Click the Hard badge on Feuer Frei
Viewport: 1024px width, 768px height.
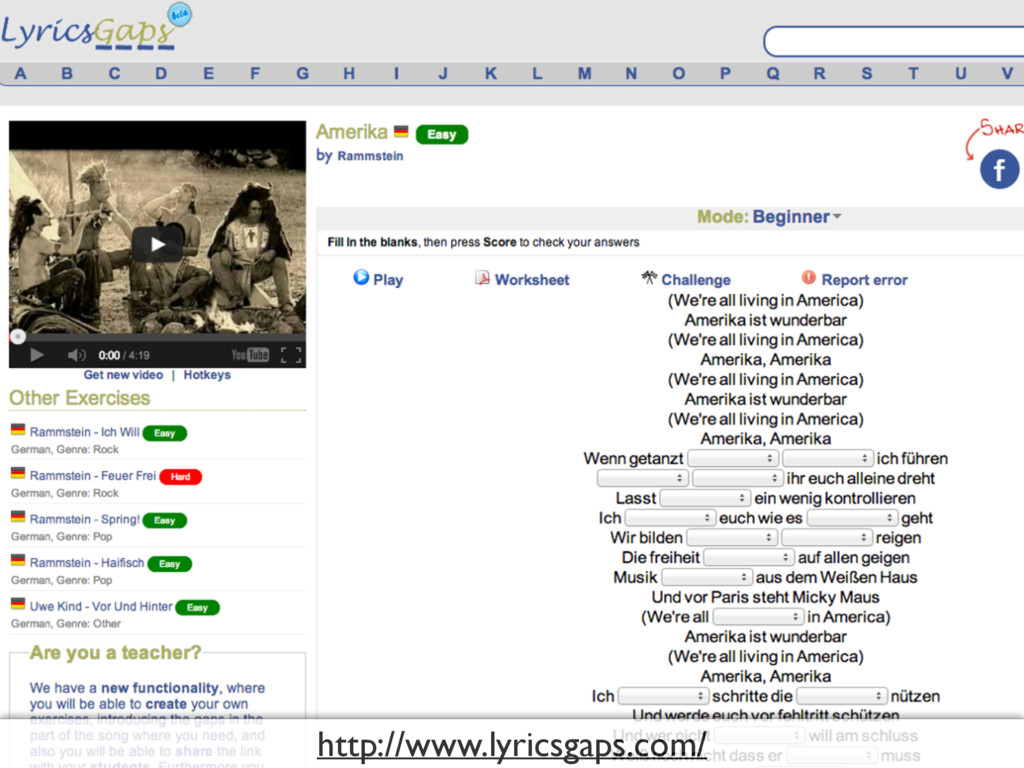point(181,477)
